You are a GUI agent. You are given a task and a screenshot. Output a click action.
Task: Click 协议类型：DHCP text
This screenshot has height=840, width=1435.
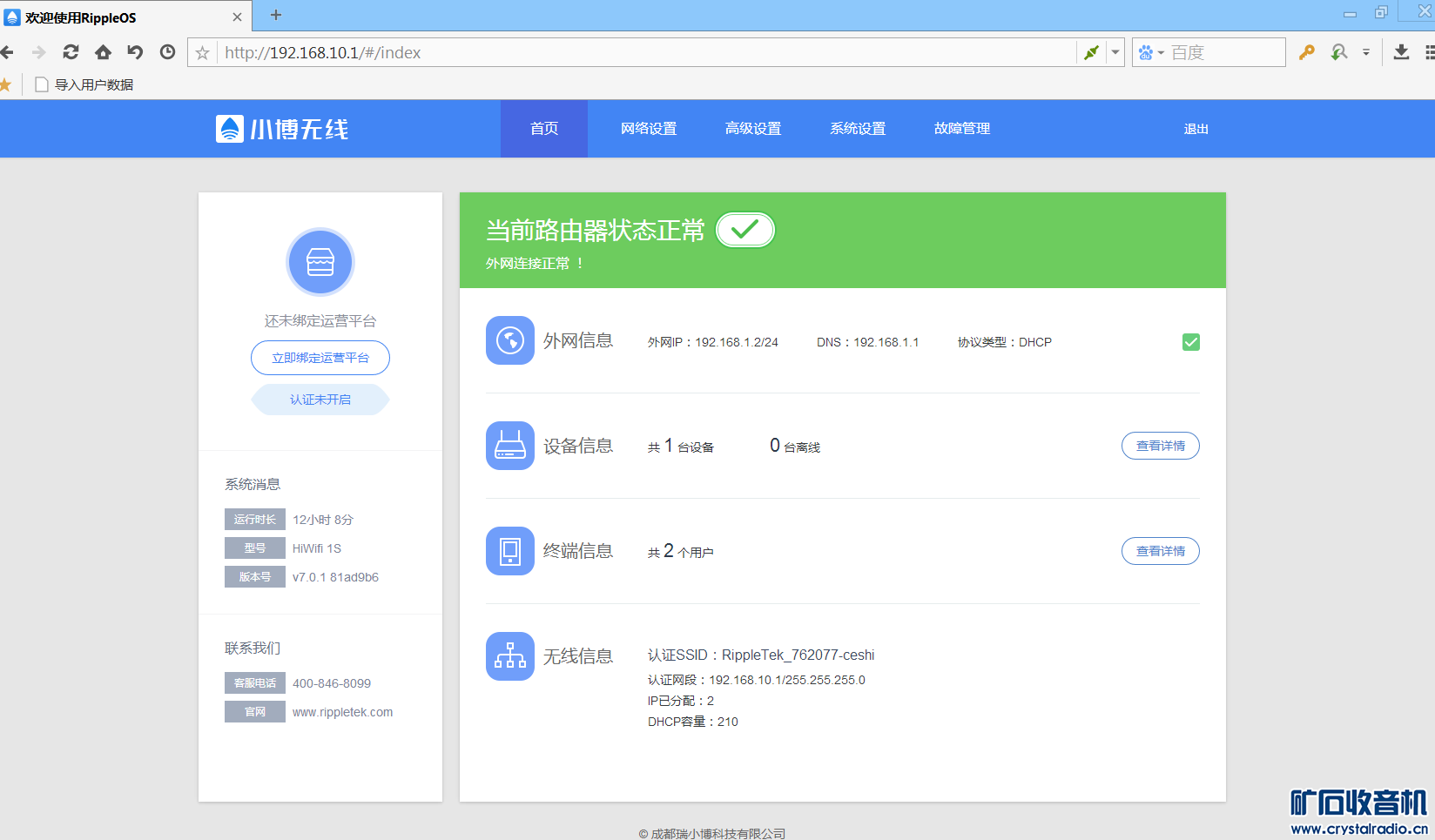point(1005,342)
